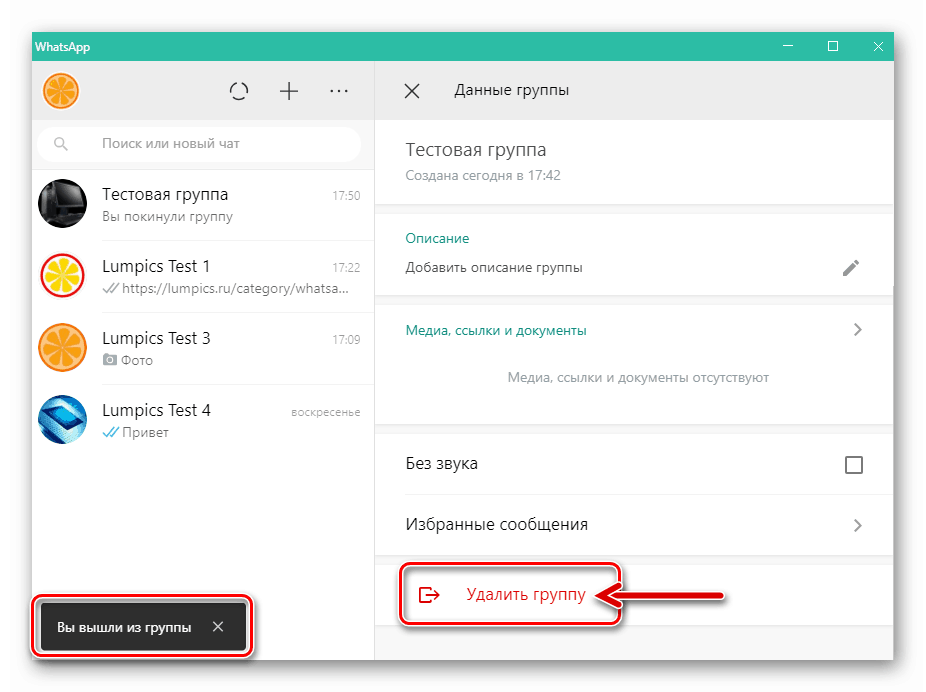The width and height of the screenshot is (926, 692).
Task: Click the Описание heading
Action: pos(437,239)
